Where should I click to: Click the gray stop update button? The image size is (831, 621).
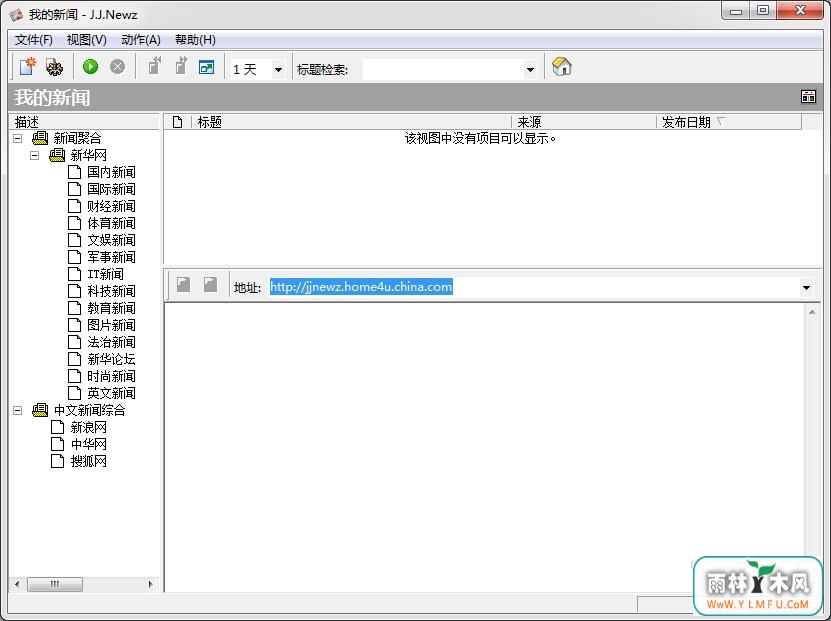[x=117, y=67]
